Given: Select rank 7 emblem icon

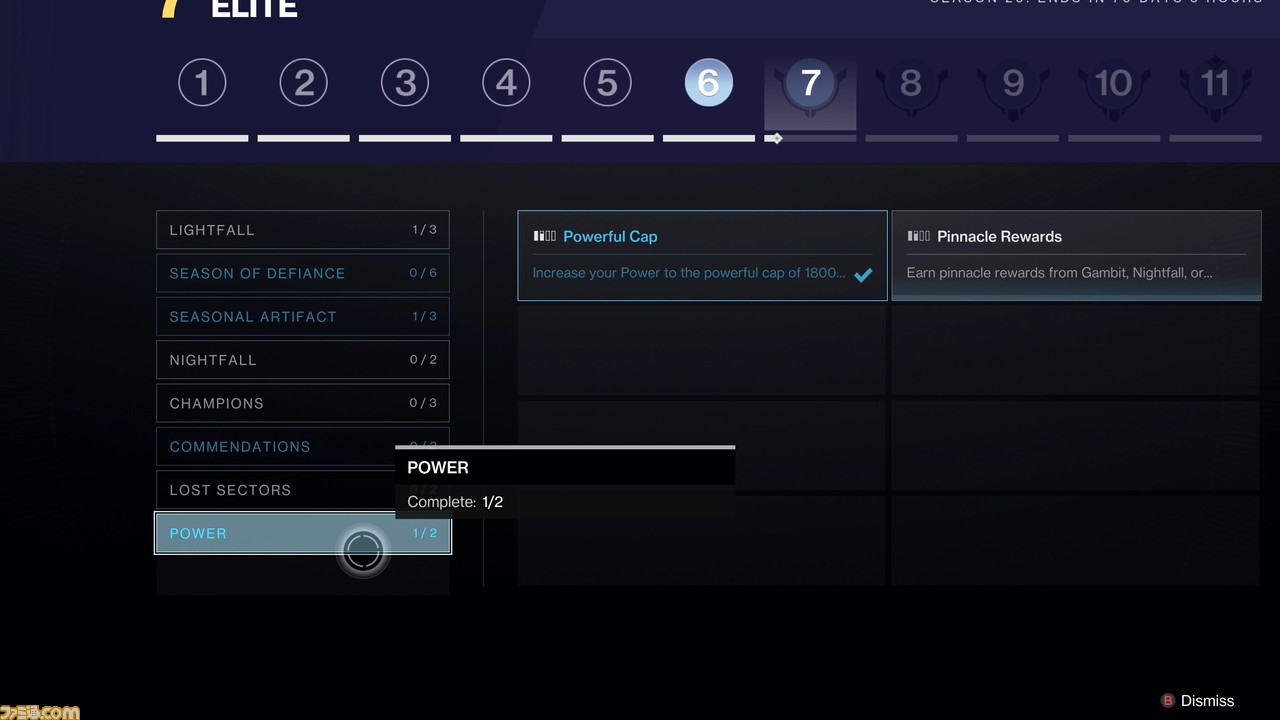Looking at the screenshot, I should (x=810, y=83).
